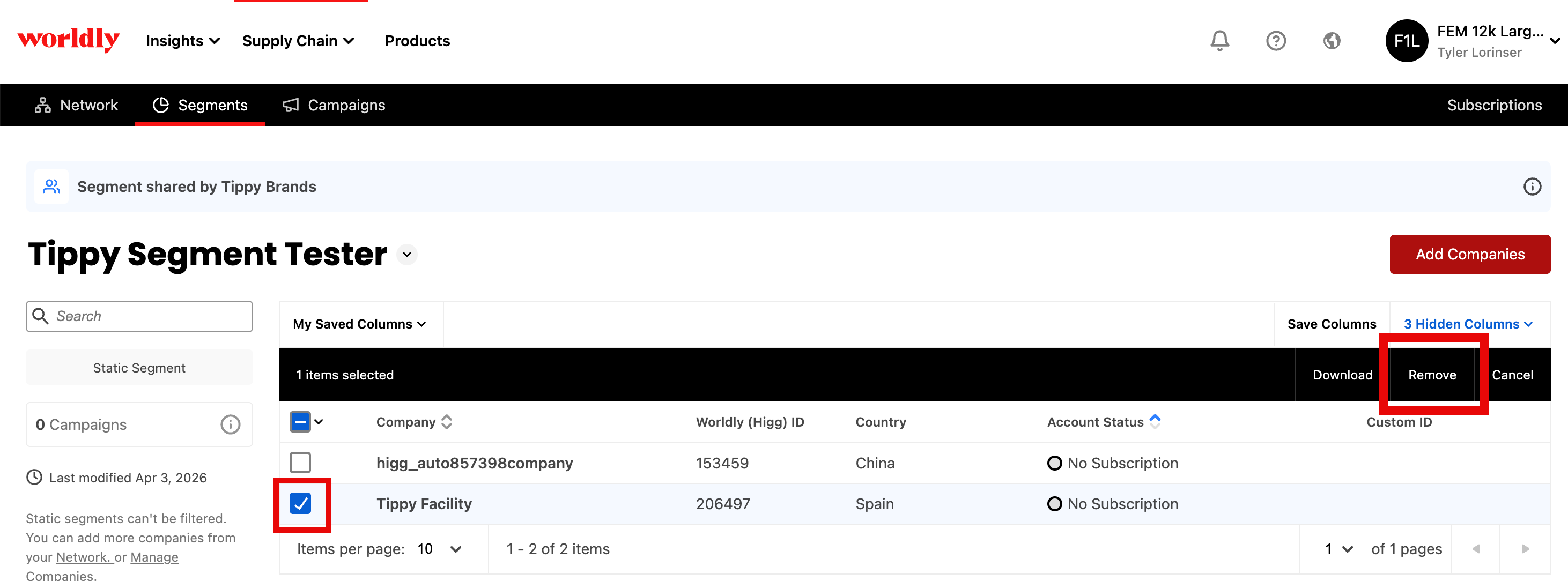
Task: Click the Worldly logo
Action: [68, 40]
